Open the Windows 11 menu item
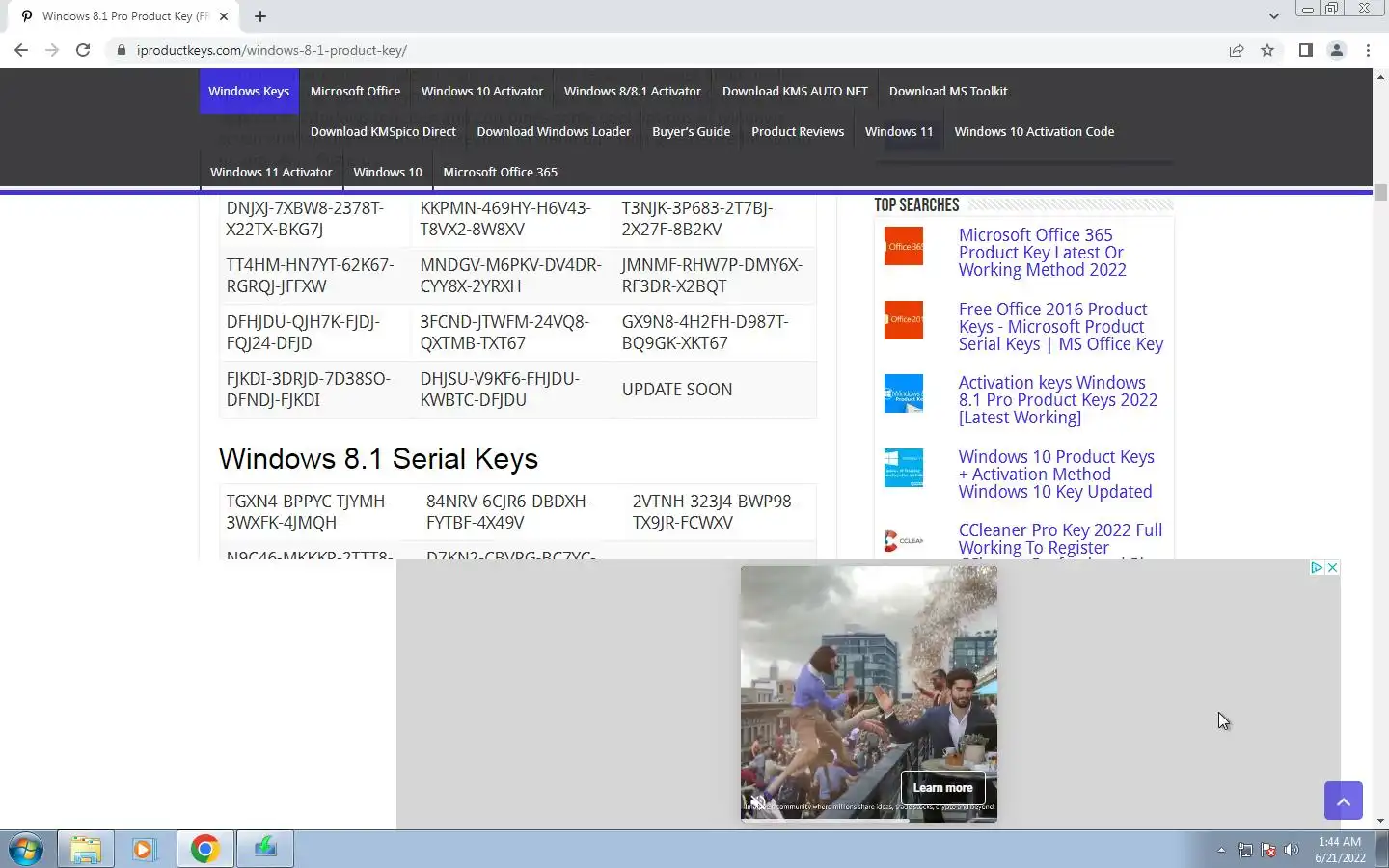Image resolution: width=1389 pixels, height=868 pixels. pos(899,131)
